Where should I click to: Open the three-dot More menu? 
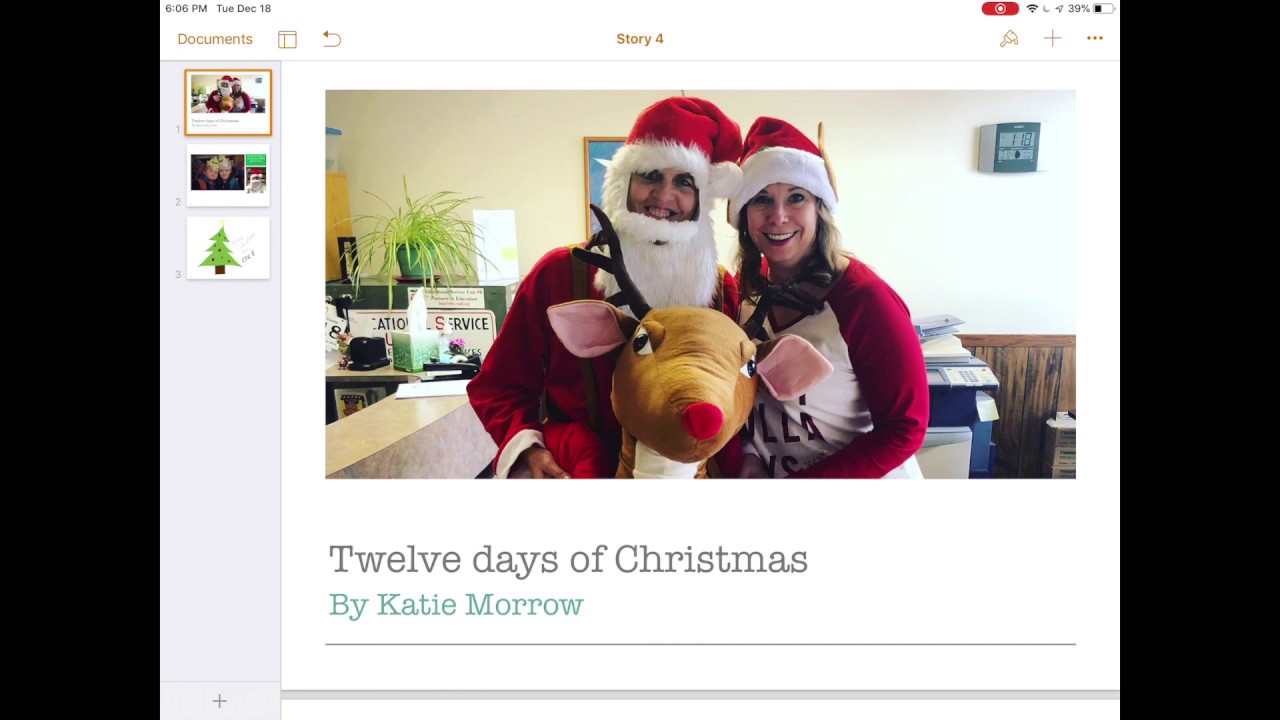click(x=1095, y=38)
